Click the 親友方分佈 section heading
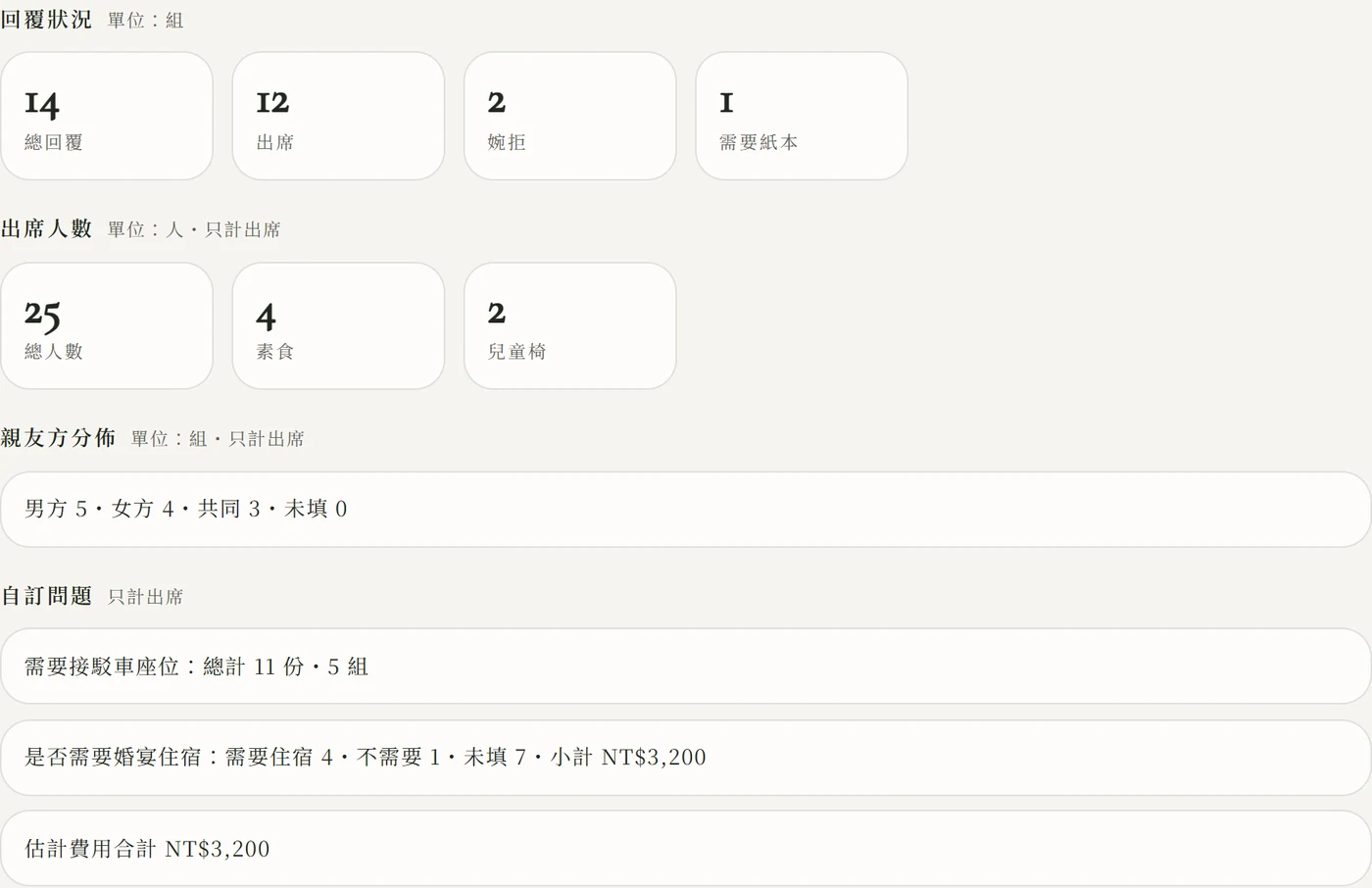Viewport: 1372px width, 888px height. click(58, 438)
